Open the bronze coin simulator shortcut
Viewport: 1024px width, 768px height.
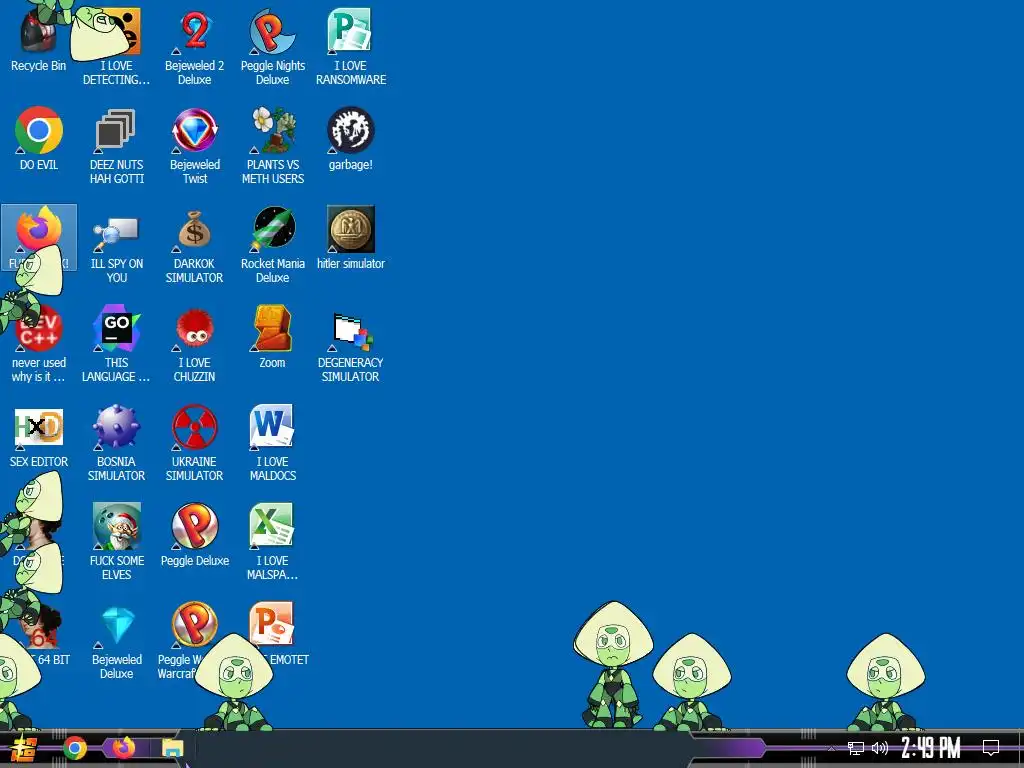click(351, 236)
